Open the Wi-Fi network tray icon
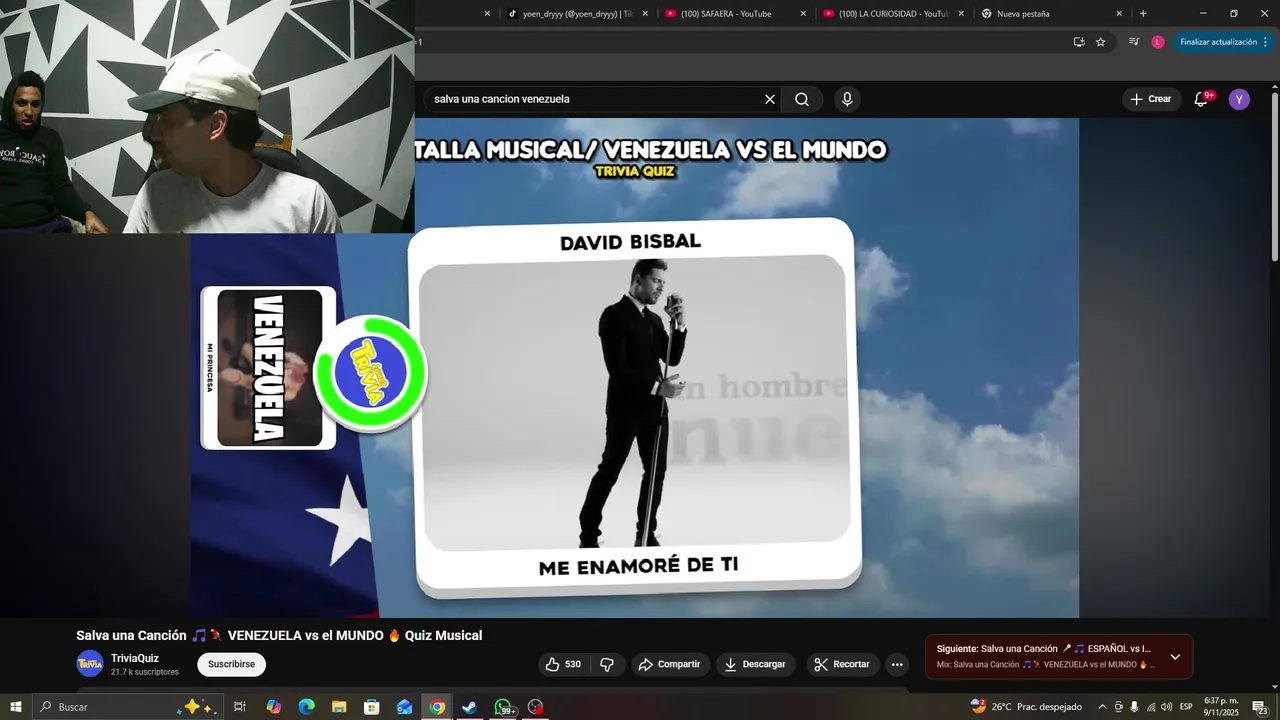 (x=1150, y=707)
